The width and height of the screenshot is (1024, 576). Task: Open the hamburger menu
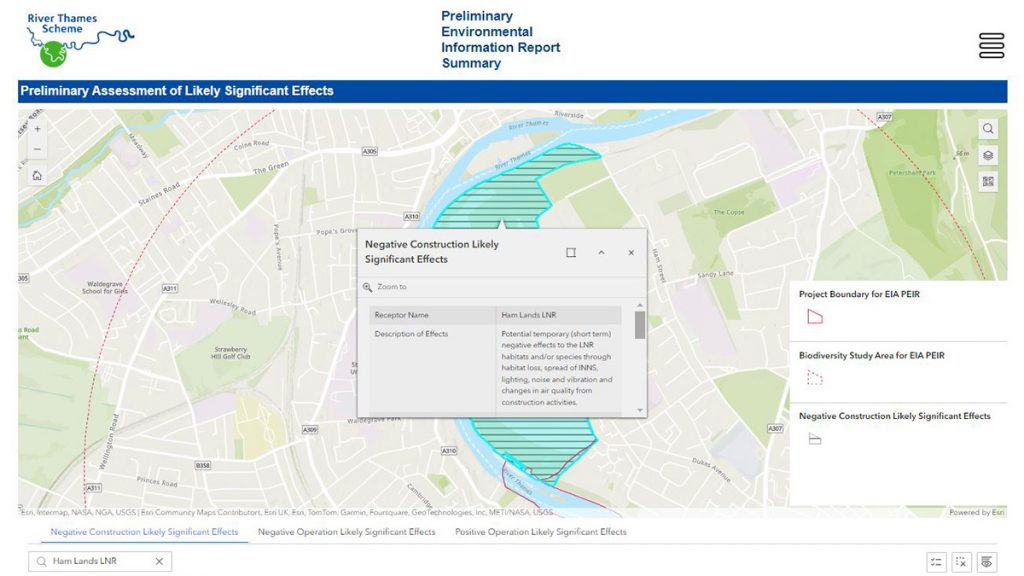click(x=991, y=45)
